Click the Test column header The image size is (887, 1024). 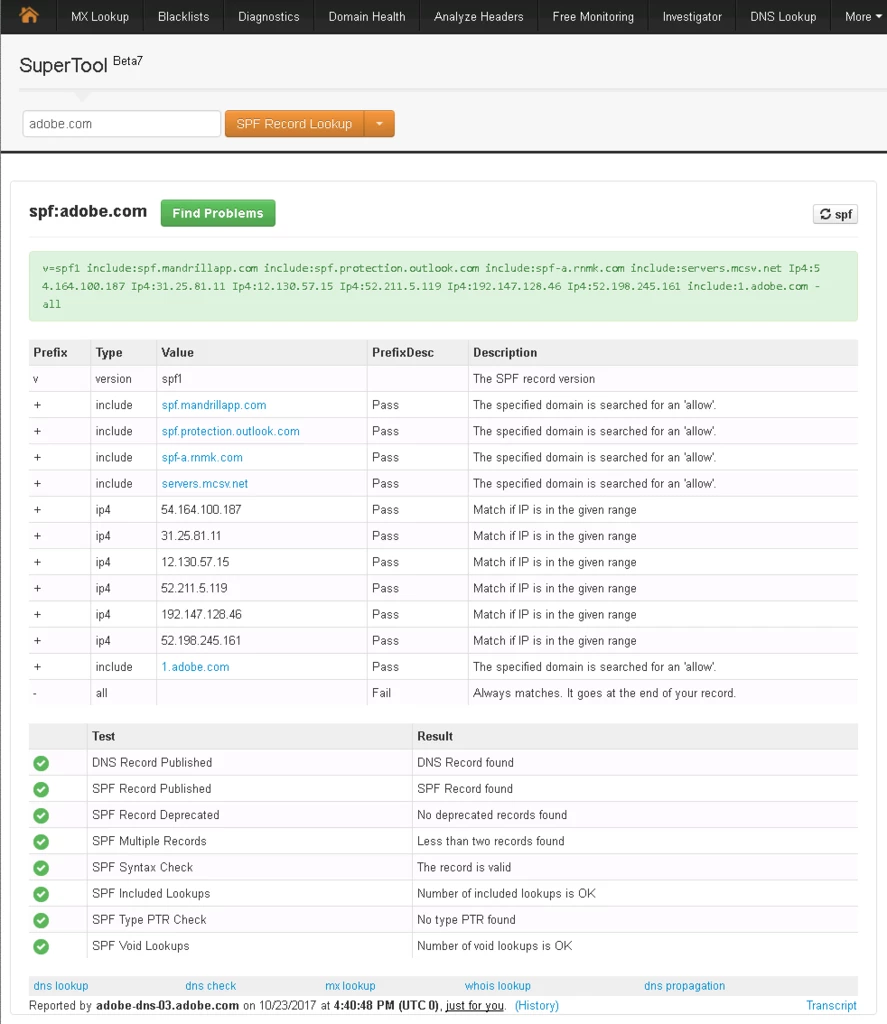click(103, 737)
